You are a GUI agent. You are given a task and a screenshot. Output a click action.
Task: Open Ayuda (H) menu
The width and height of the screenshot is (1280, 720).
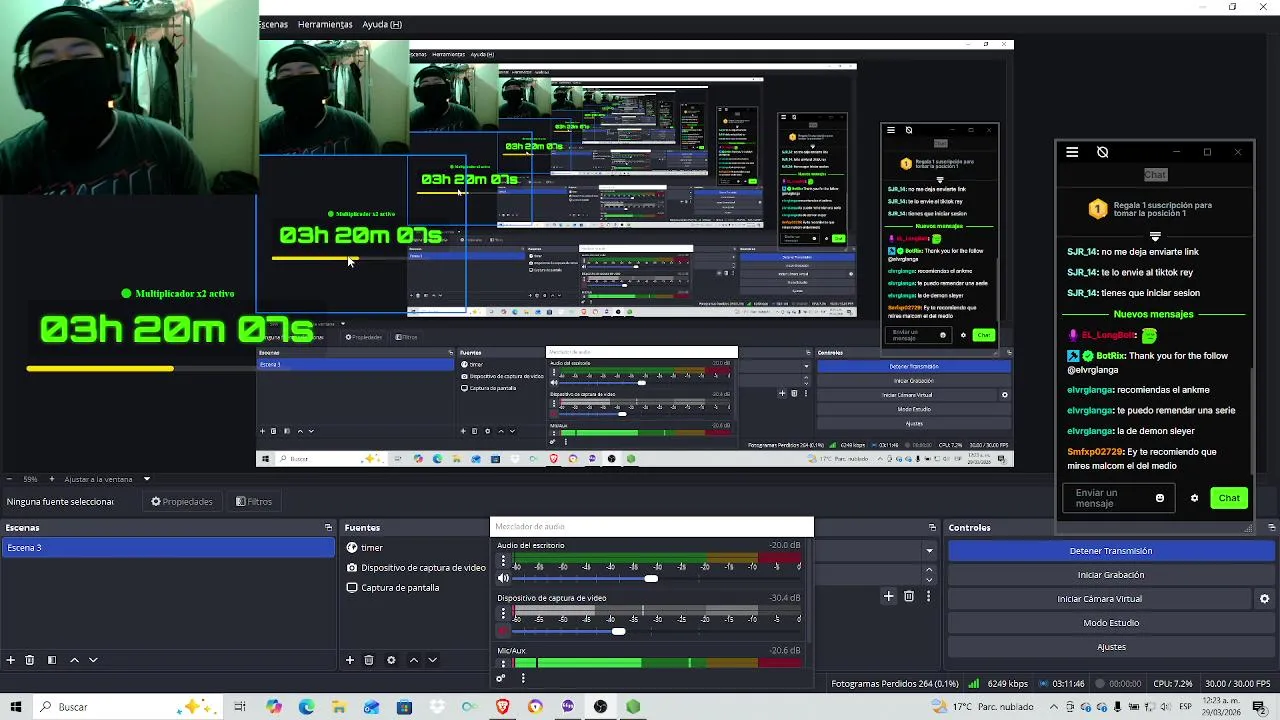pos(382,24)
